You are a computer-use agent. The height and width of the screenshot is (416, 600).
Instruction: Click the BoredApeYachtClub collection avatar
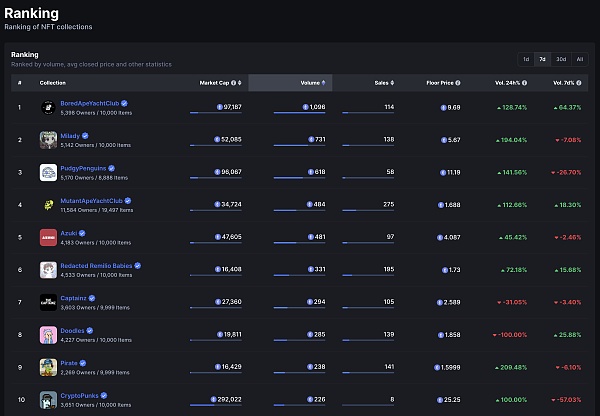[48, 107]
